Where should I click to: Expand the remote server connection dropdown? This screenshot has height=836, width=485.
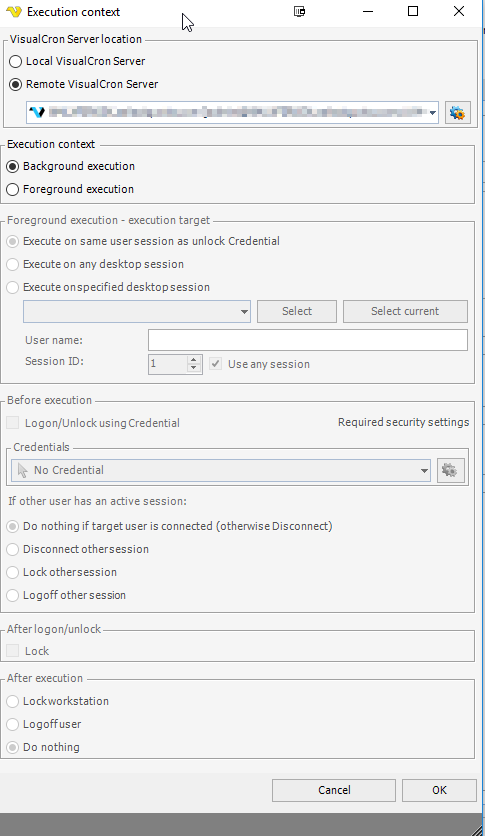pos(432,113)
